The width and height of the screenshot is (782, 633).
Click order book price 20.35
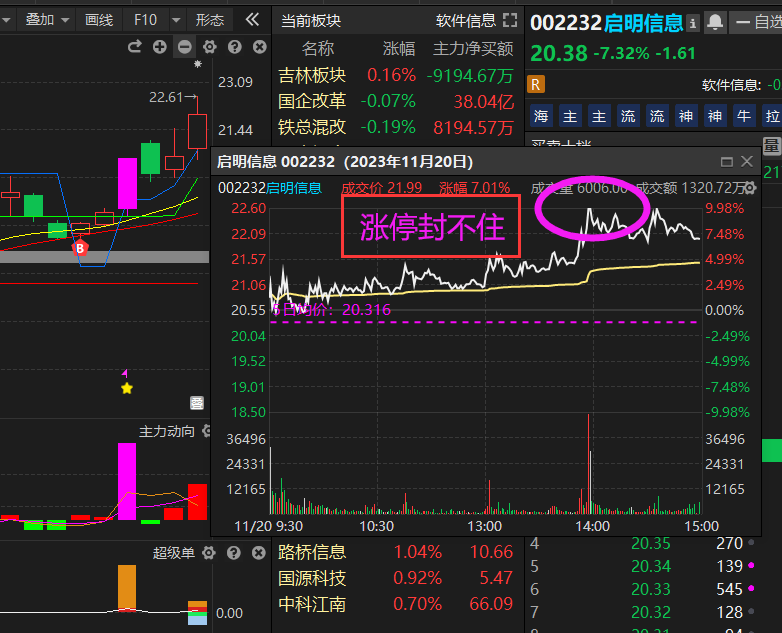click(651, 543)
